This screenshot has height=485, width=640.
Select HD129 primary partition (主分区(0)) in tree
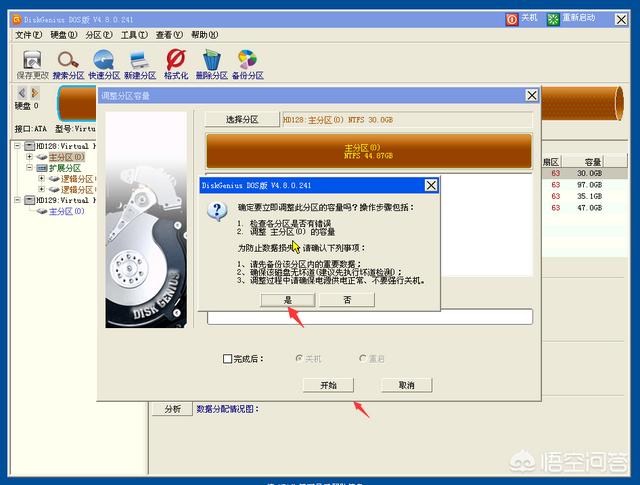[x=67, y=211]
